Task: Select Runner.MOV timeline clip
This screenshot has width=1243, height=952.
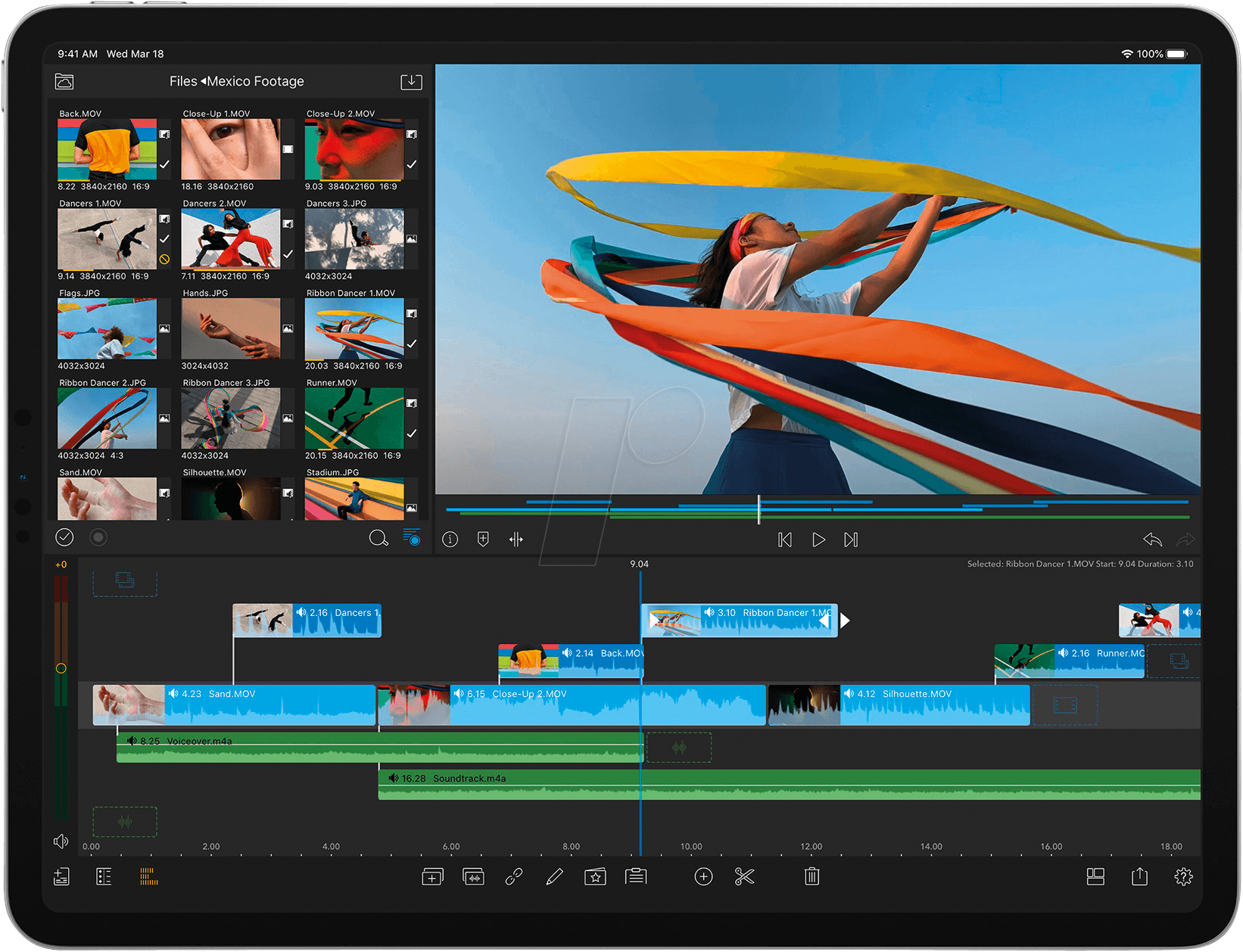Action: pyautogui.click(x=1069, y=661)
